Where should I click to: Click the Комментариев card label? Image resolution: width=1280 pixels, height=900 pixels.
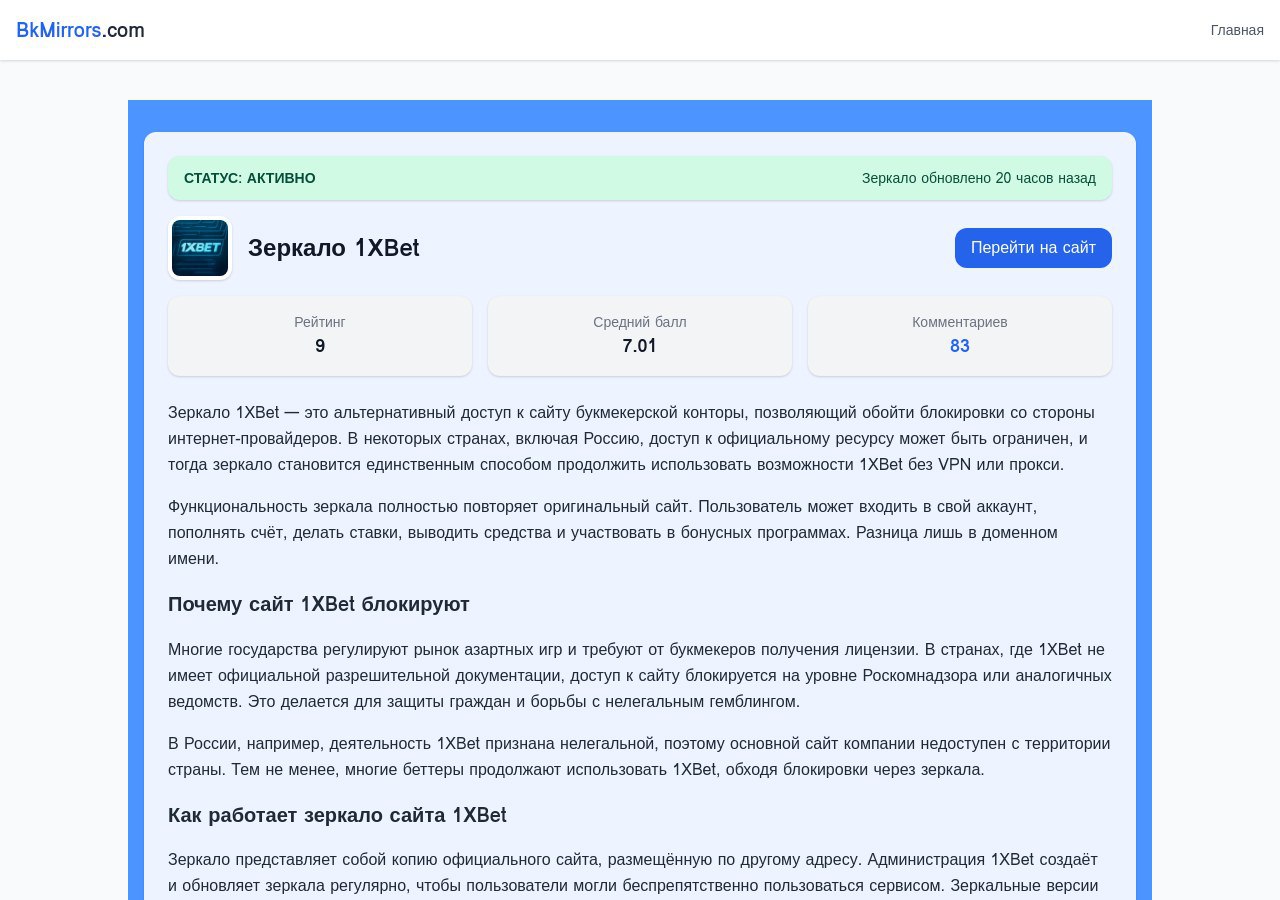960,322
